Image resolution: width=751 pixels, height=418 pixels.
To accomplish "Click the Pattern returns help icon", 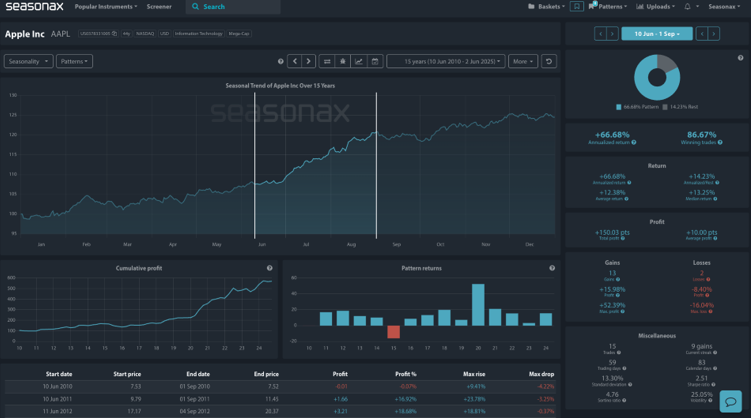I will coord(552,268).
